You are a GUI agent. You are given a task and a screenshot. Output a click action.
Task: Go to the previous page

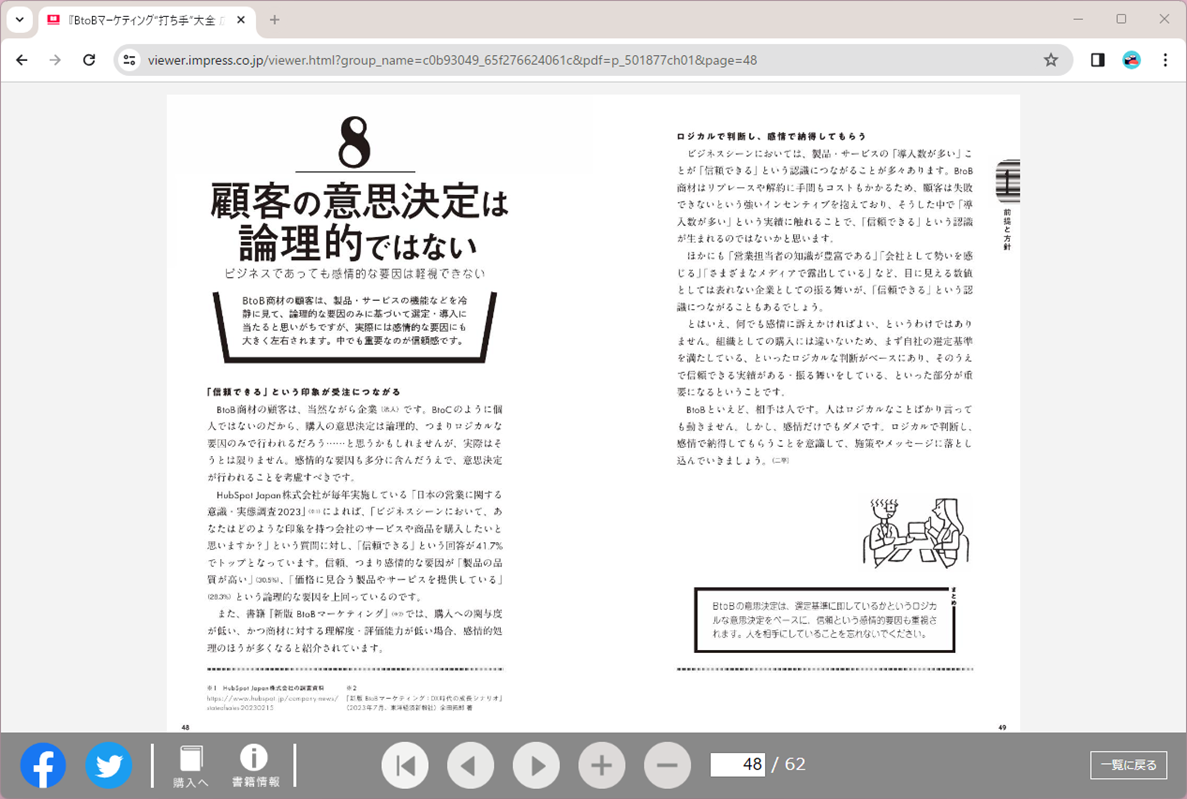point(470,765)
